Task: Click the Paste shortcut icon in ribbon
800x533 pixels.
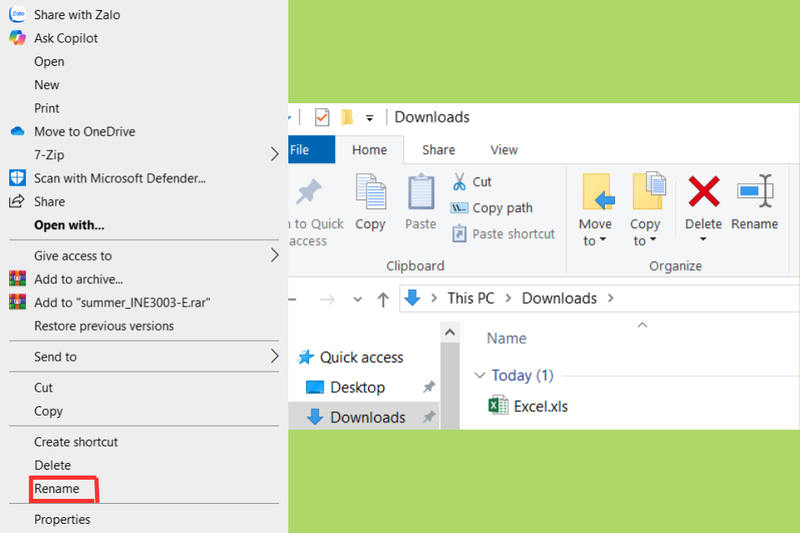Action: click(x=459, y=234)
